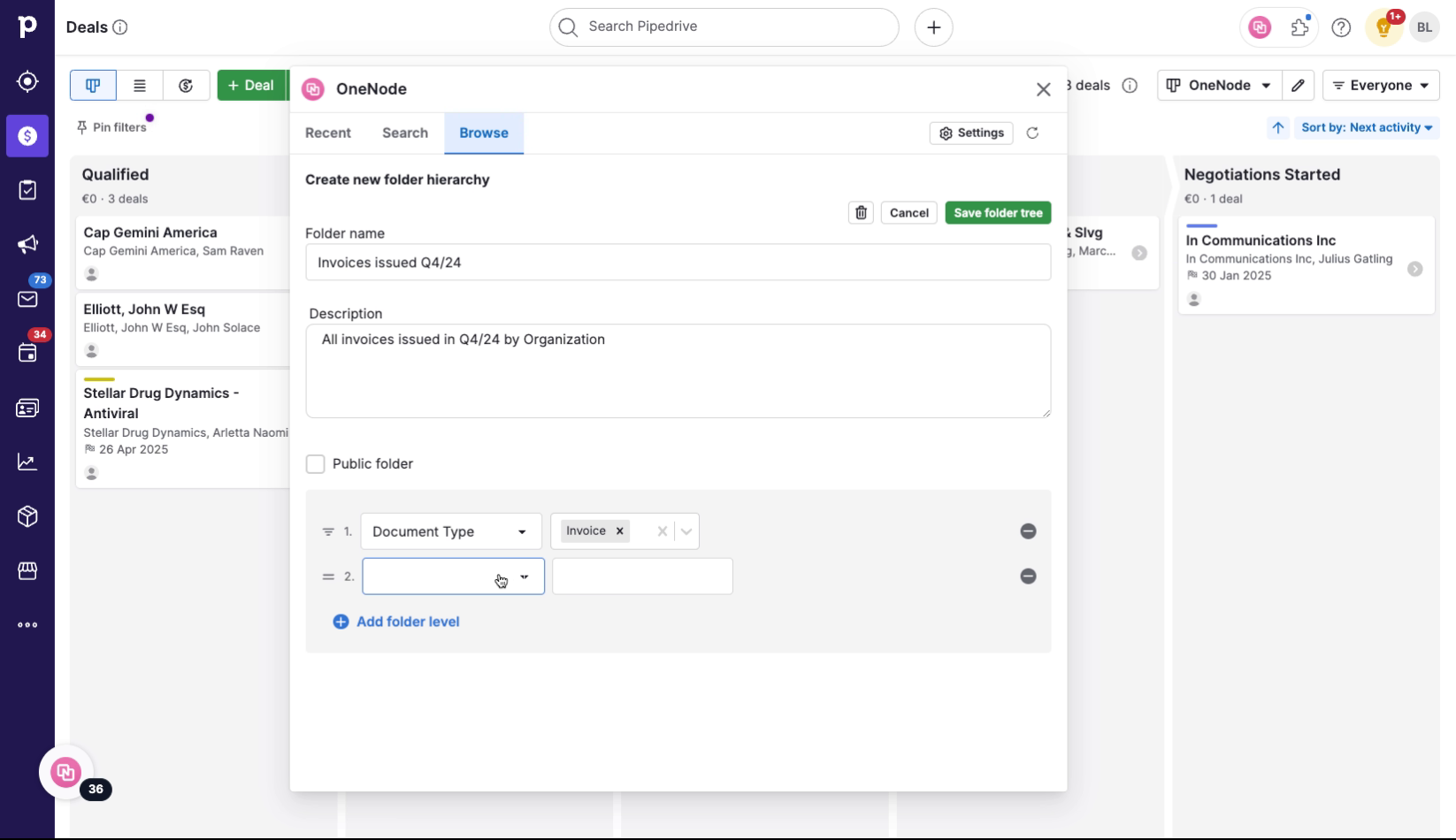This screenshot has width=1456, height=840.
Task: Open Mail inbox icon with 73 badge
Action: click(27, 299)
